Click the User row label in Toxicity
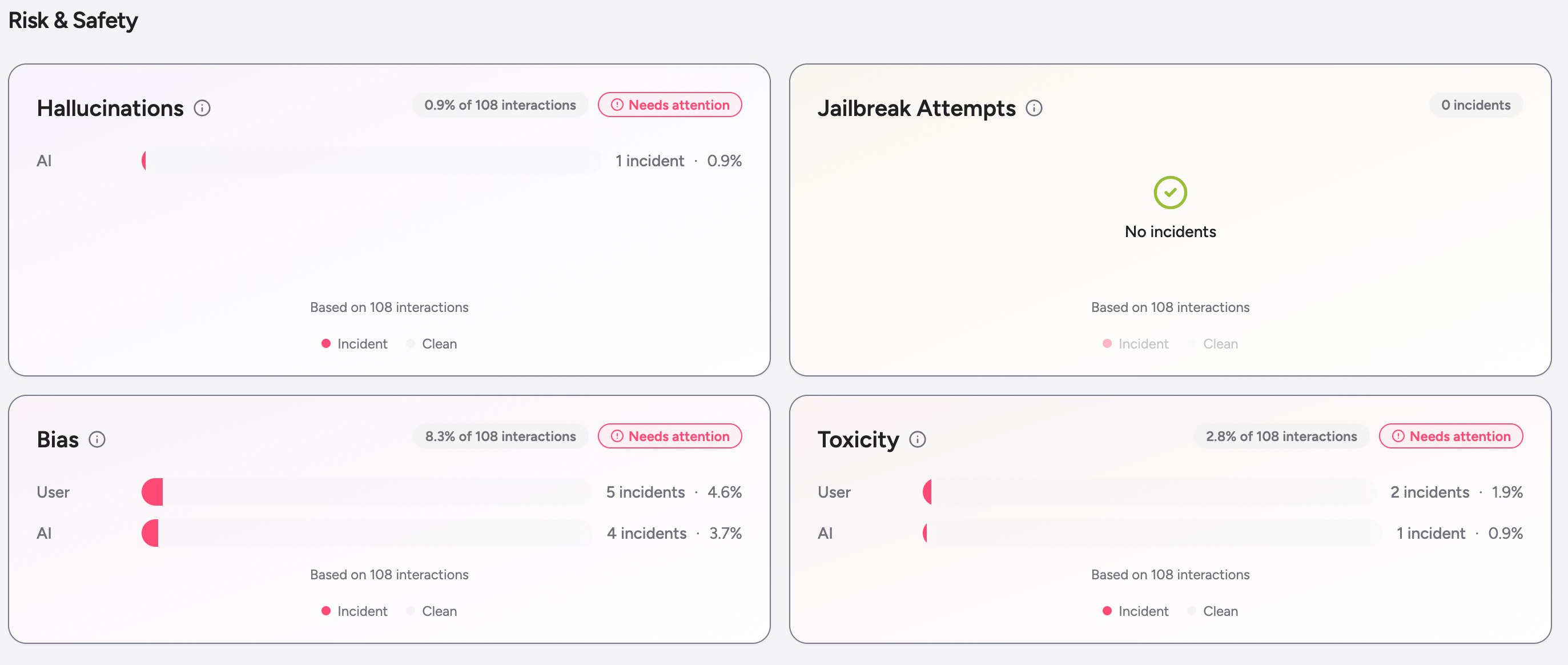Screen dimensions: 1568x665 (834, 492)
